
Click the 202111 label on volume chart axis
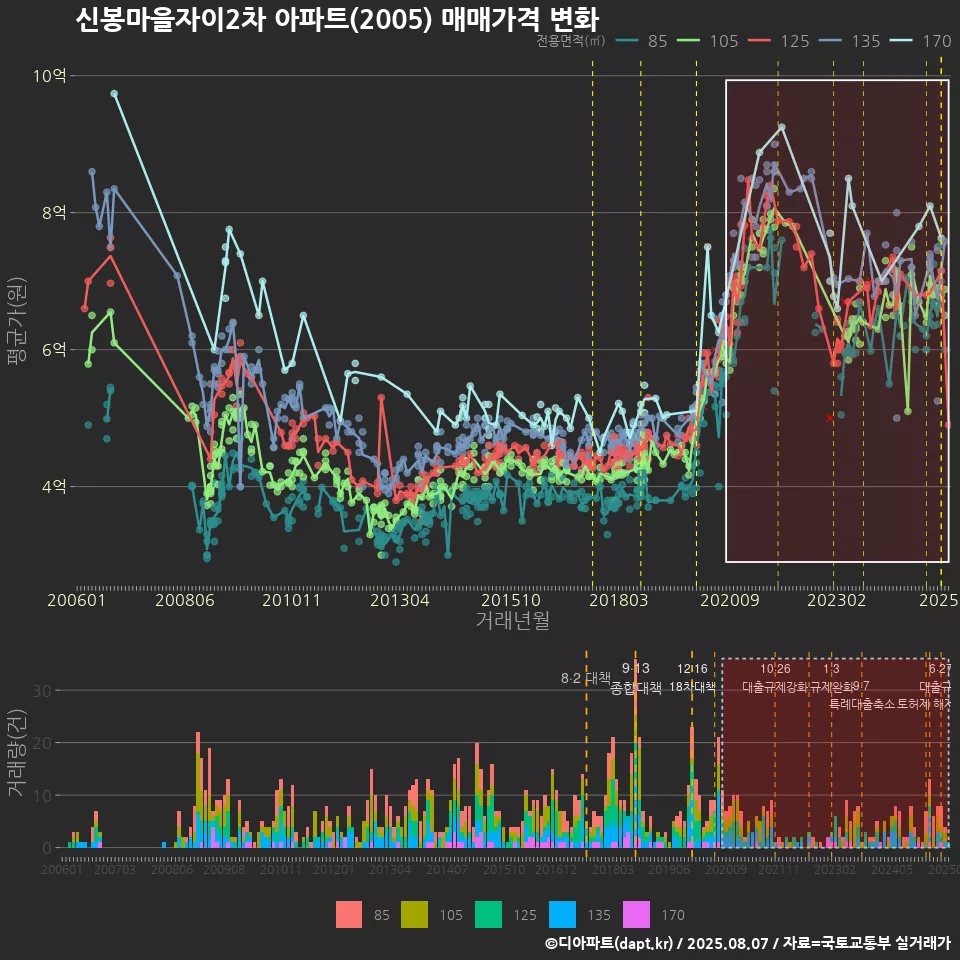pyautogui.click(x=779, y=869)
